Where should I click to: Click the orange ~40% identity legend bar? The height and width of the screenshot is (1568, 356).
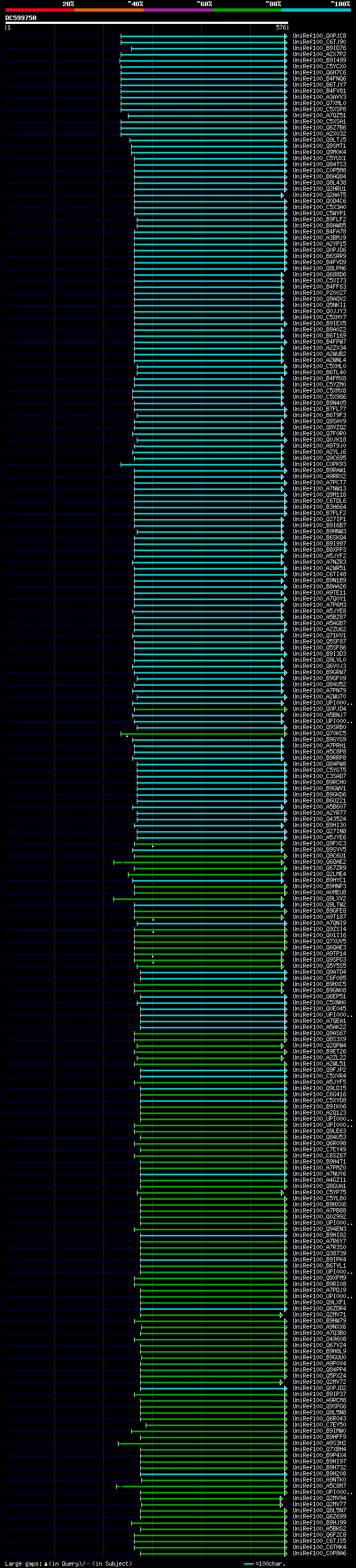[109, 10]
